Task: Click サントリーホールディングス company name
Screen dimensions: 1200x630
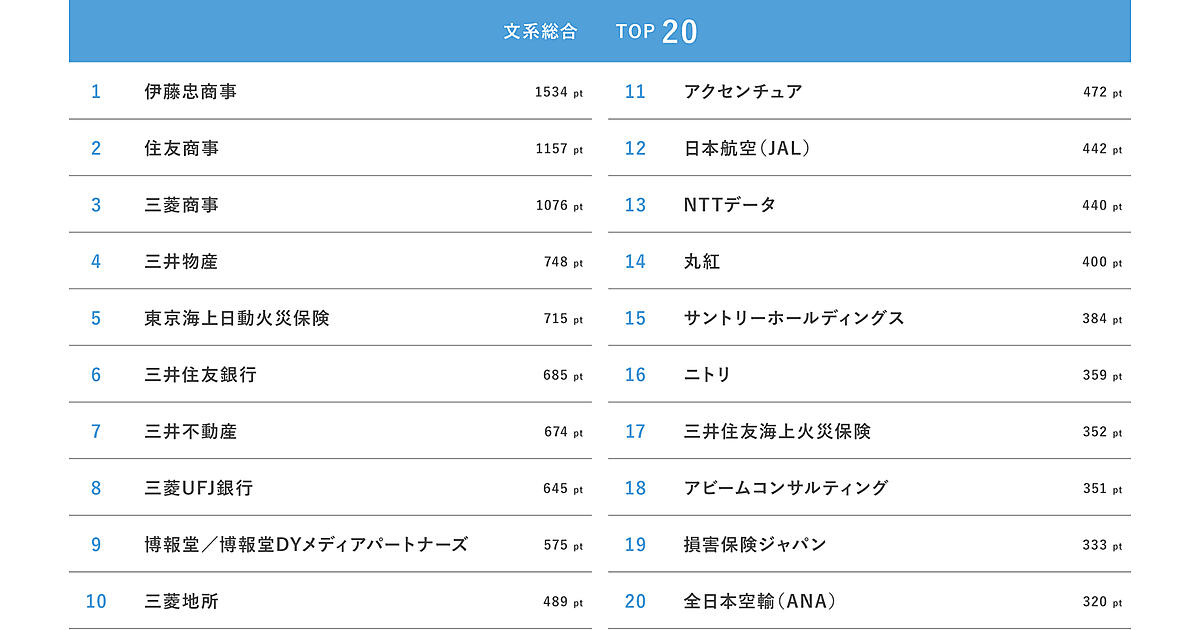Action: click(x=794, y=318)
